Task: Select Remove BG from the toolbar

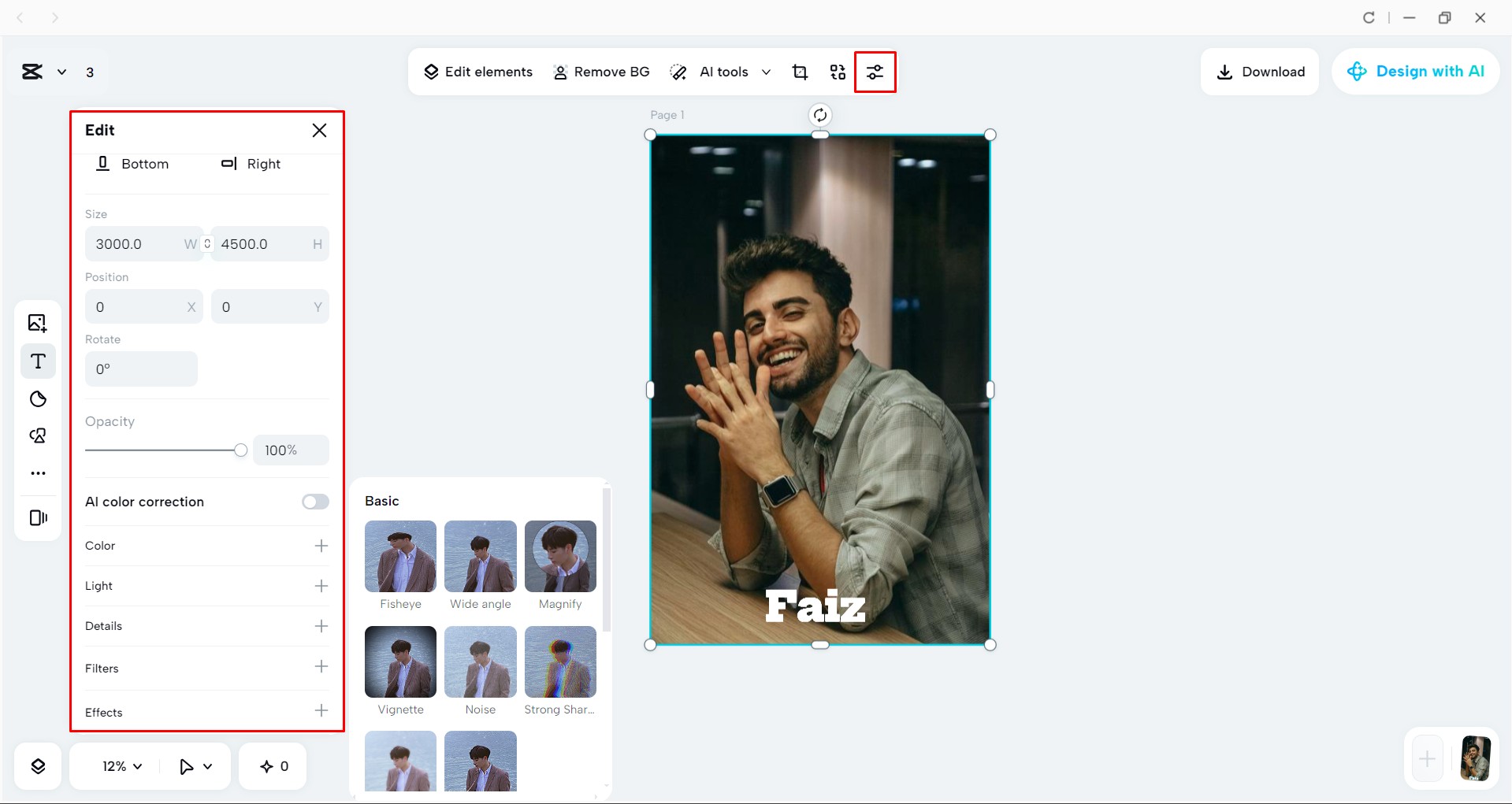Action: click(601, 72)
